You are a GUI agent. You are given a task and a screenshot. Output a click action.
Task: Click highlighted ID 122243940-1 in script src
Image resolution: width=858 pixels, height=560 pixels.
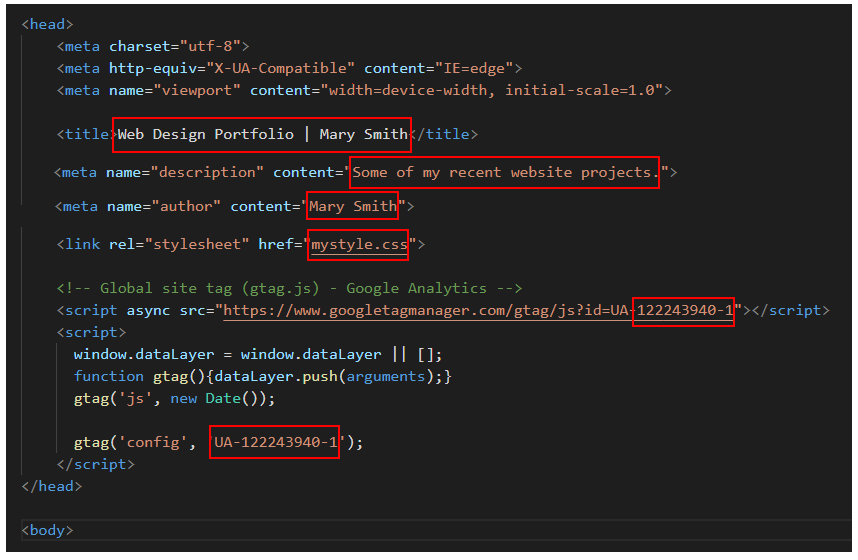(x=684, y=310)
